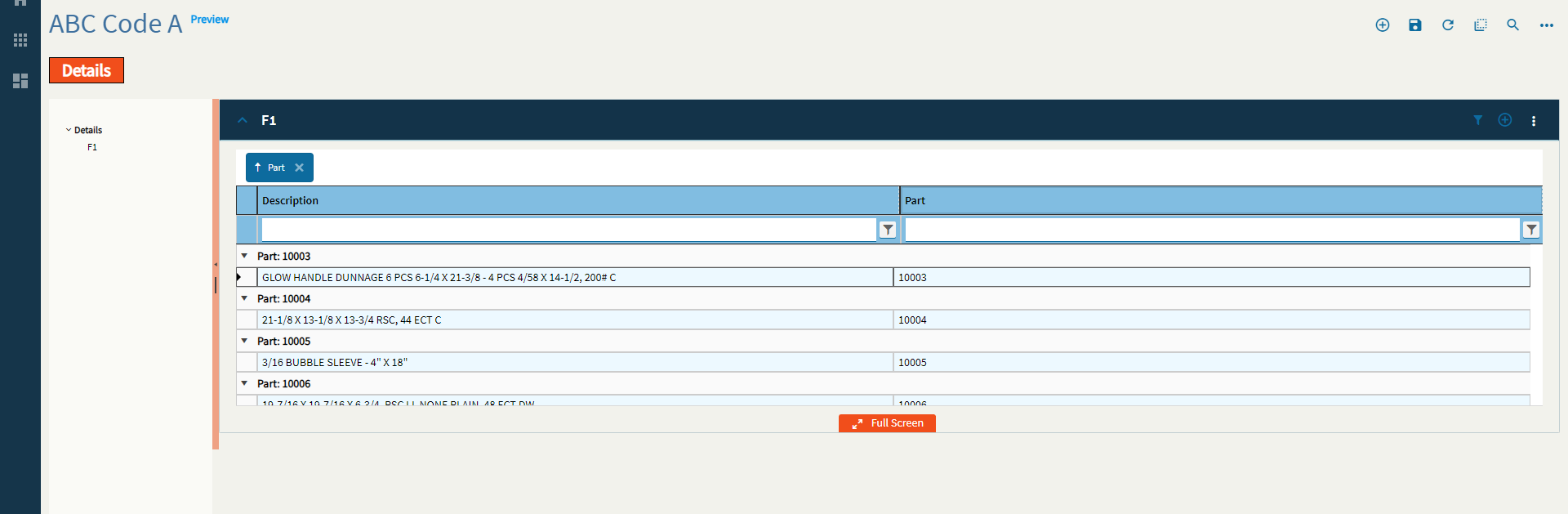
Task: Click the layout/clear selection icon next to refresh
Action: pyautogui.click(x=1481, y=25)
